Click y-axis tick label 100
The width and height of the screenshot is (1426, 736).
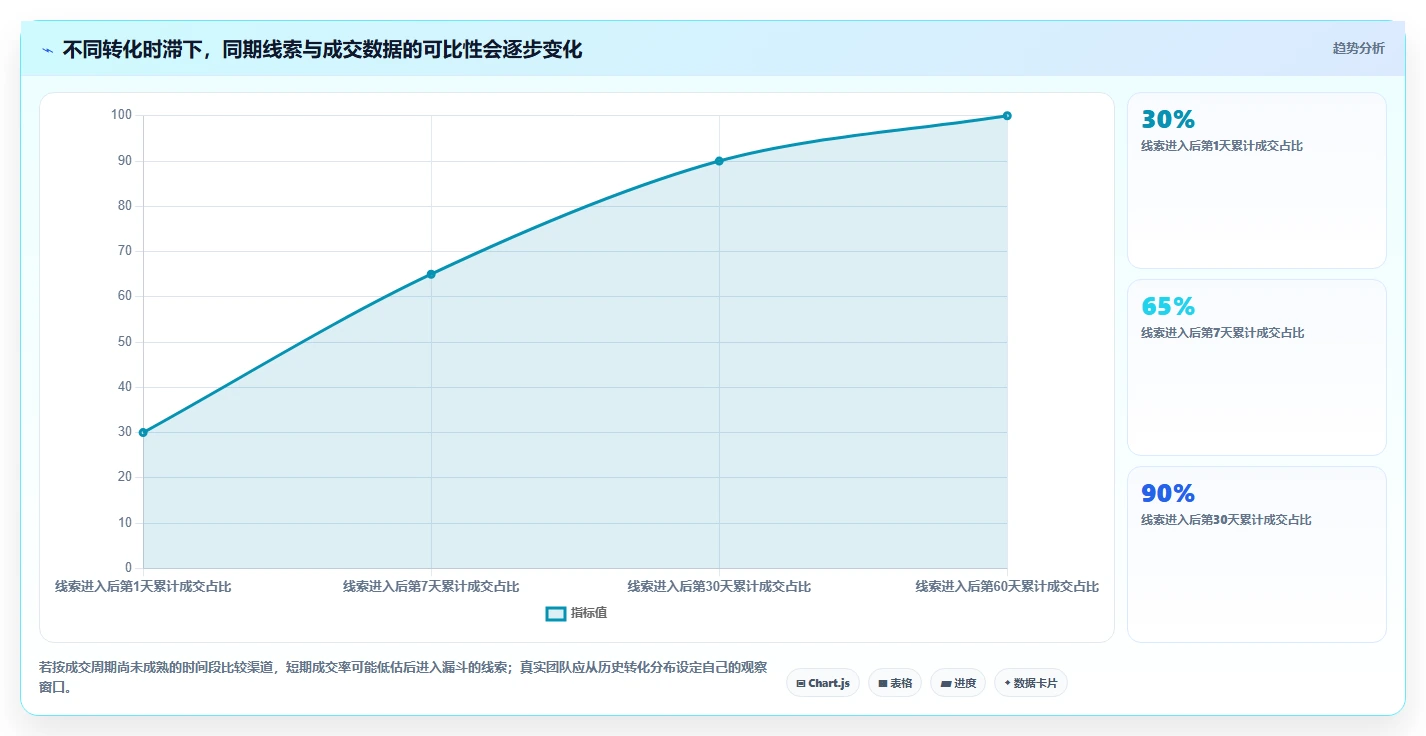121,116
